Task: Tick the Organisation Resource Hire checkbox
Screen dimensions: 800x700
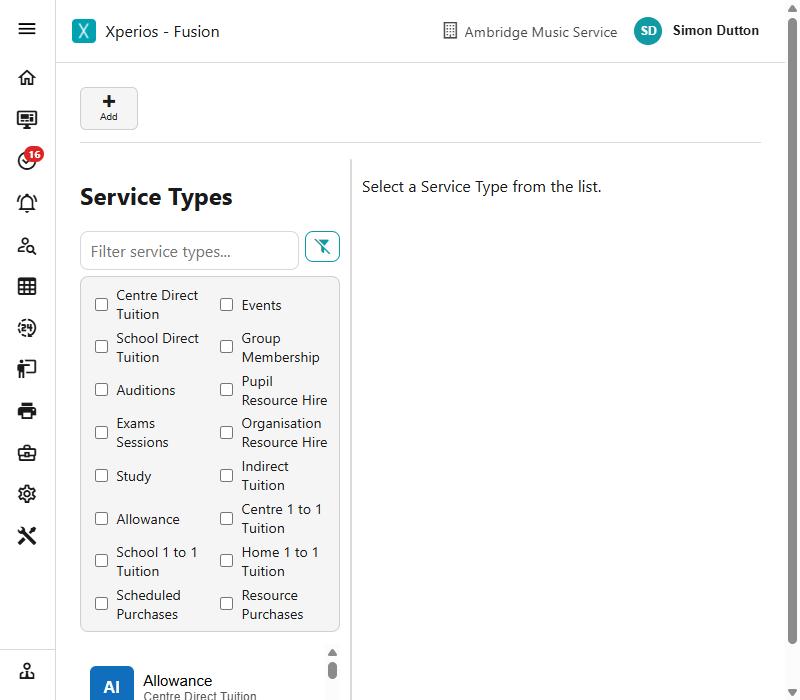Action: coord(227,433)
